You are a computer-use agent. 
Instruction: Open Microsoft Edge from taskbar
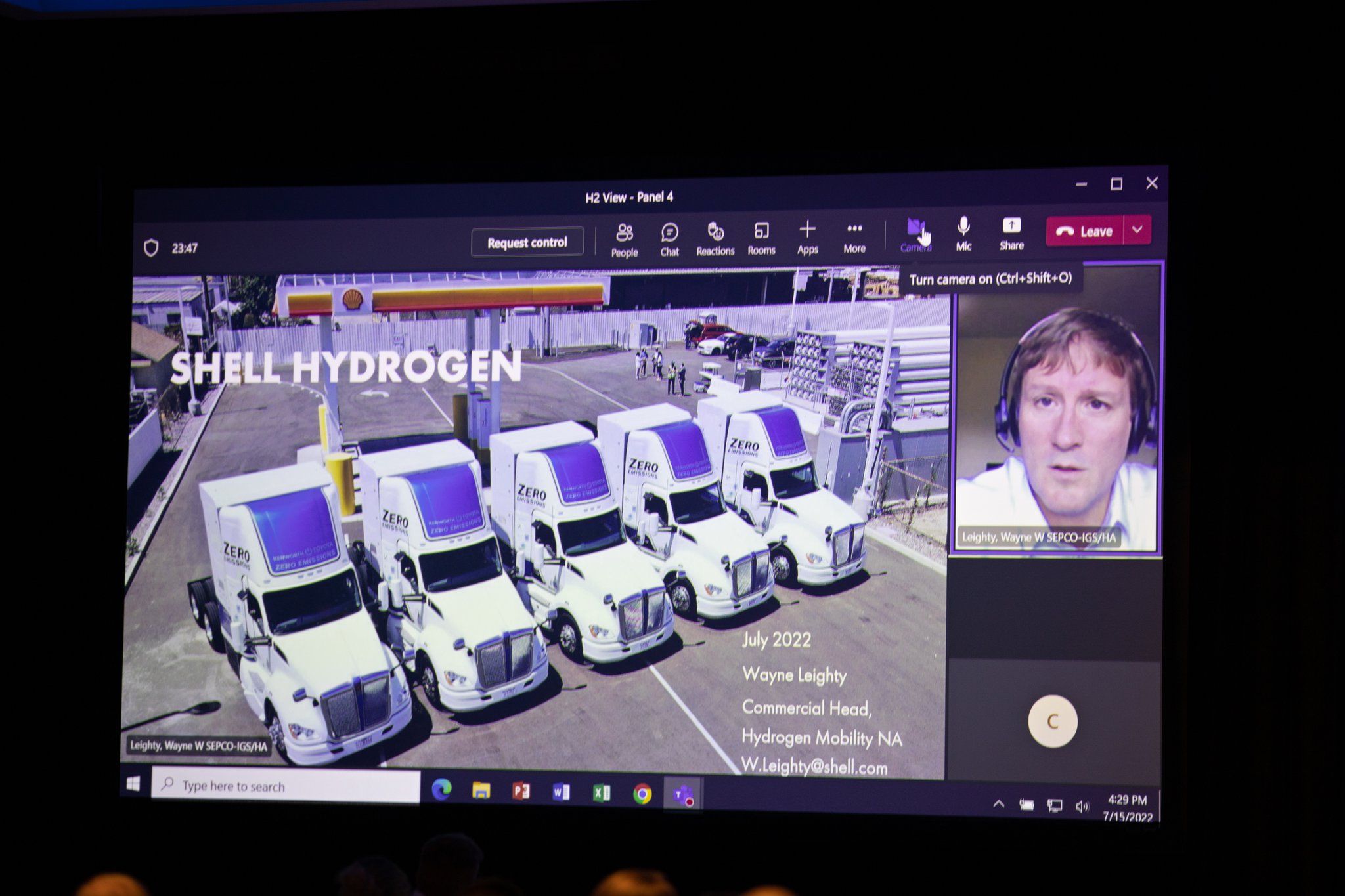point(441,790)
